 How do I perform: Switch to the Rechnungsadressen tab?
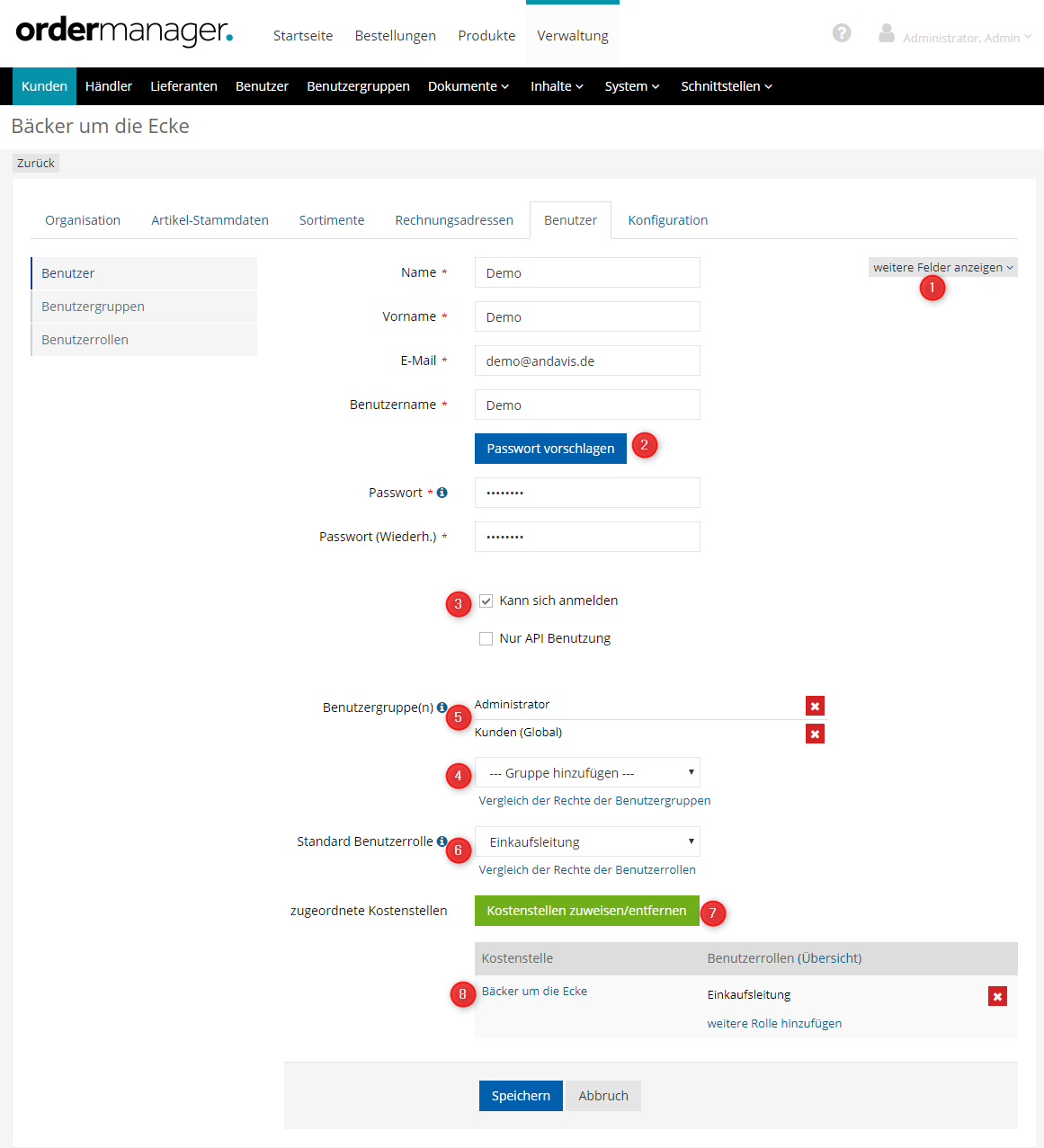[454, 220]
